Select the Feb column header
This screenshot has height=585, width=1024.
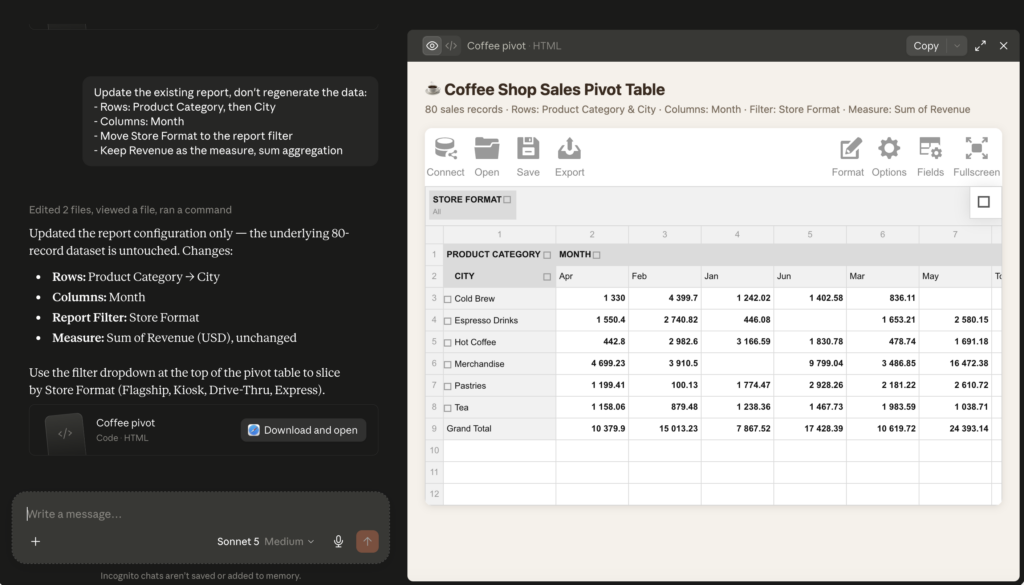665,276
